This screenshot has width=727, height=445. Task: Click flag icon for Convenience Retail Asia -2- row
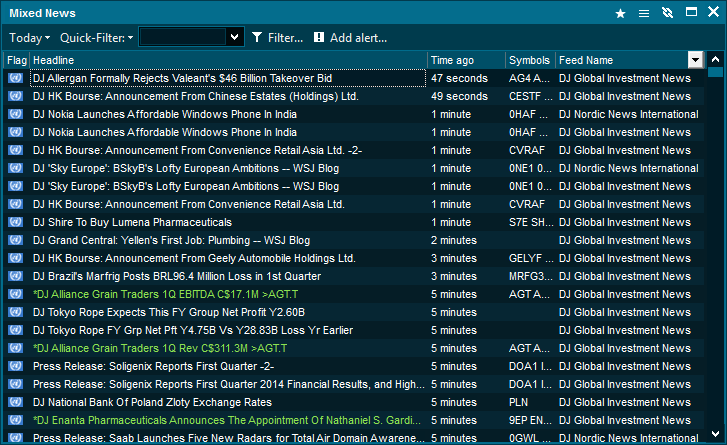[15, 150]
